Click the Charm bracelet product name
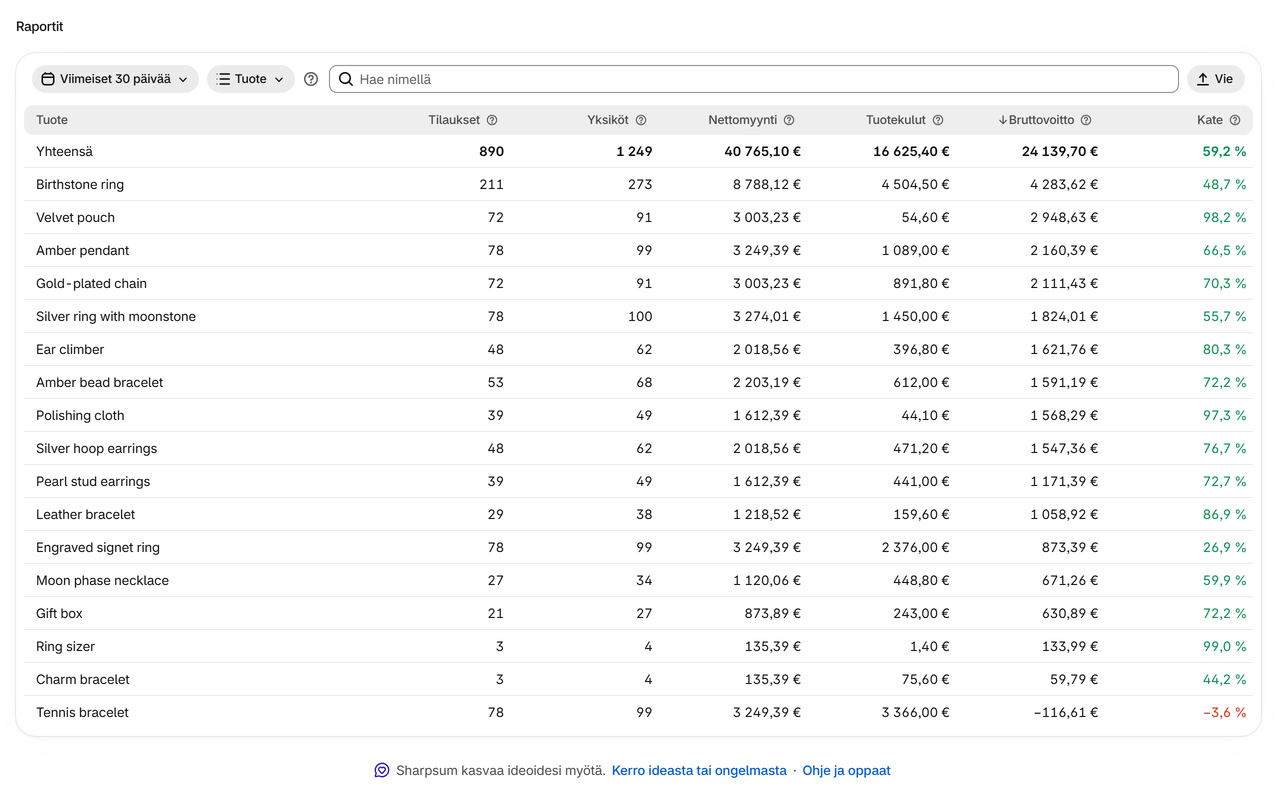The image size is (1280, 800). pyautogui.click(x=83, y=679)
